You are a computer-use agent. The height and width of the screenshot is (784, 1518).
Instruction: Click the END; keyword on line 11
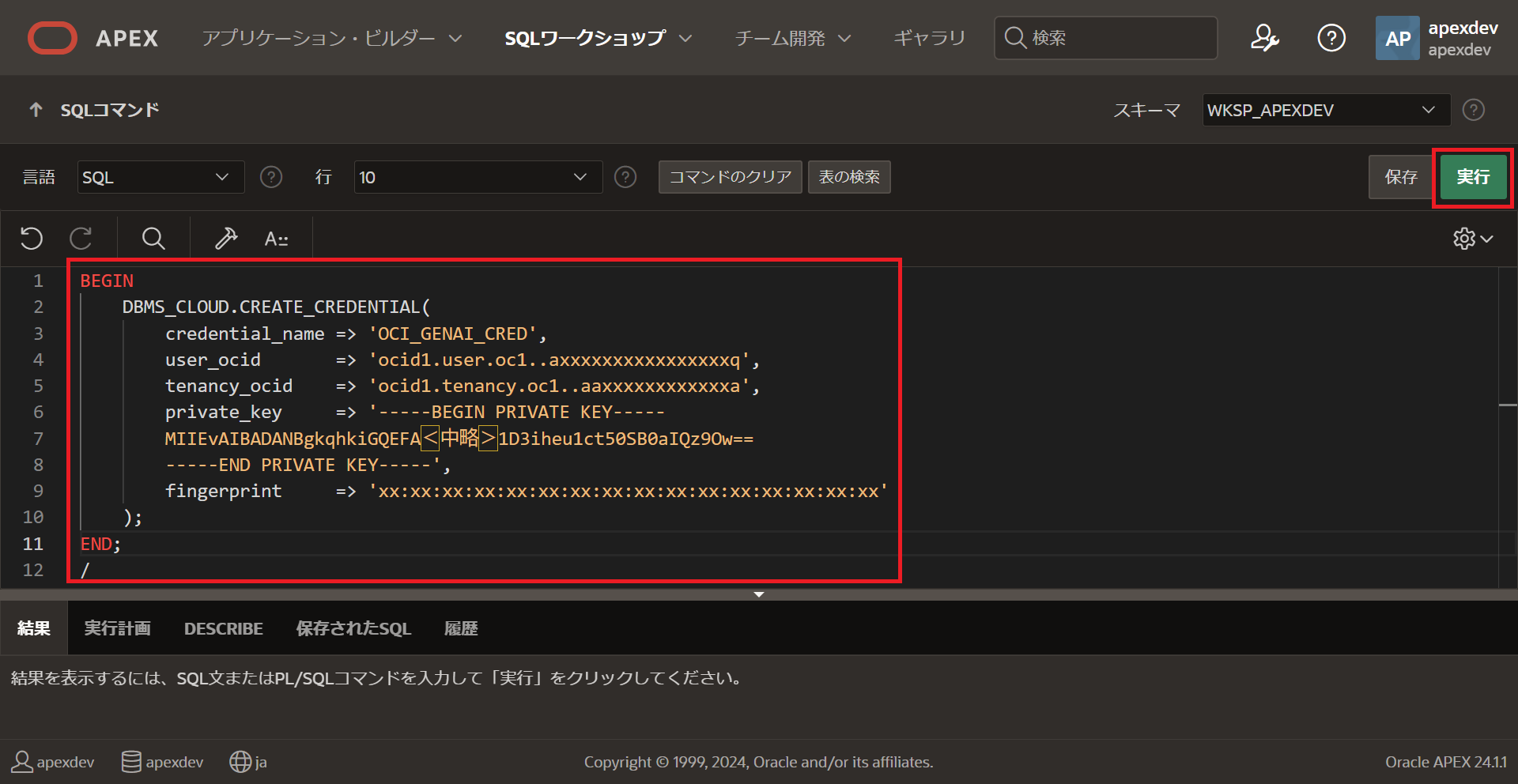100,544
